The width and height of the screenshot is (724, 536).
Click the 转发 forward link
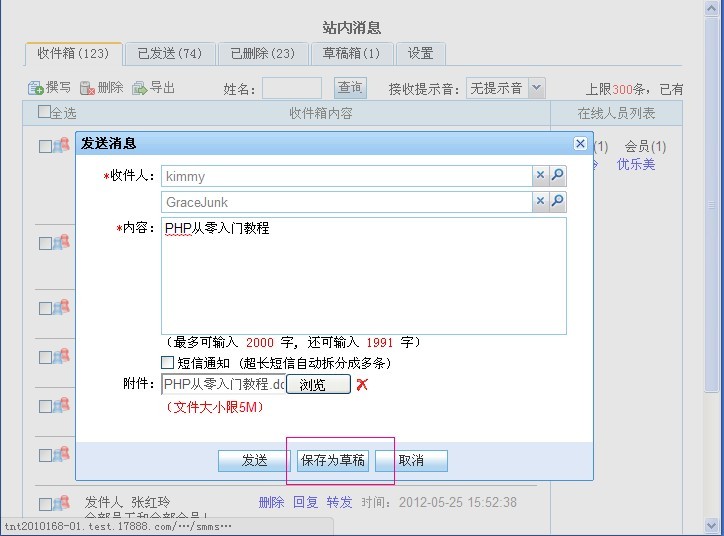[x=339, y=502]
